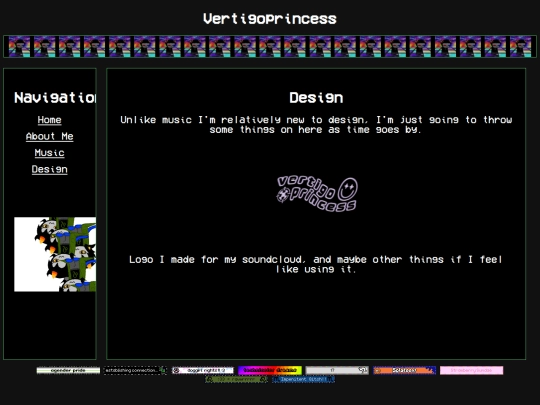Image resolution: width=540 pixels, height=405 pixels.
Task: Click the orange and blue badge
Action: [x=404, y=371]
